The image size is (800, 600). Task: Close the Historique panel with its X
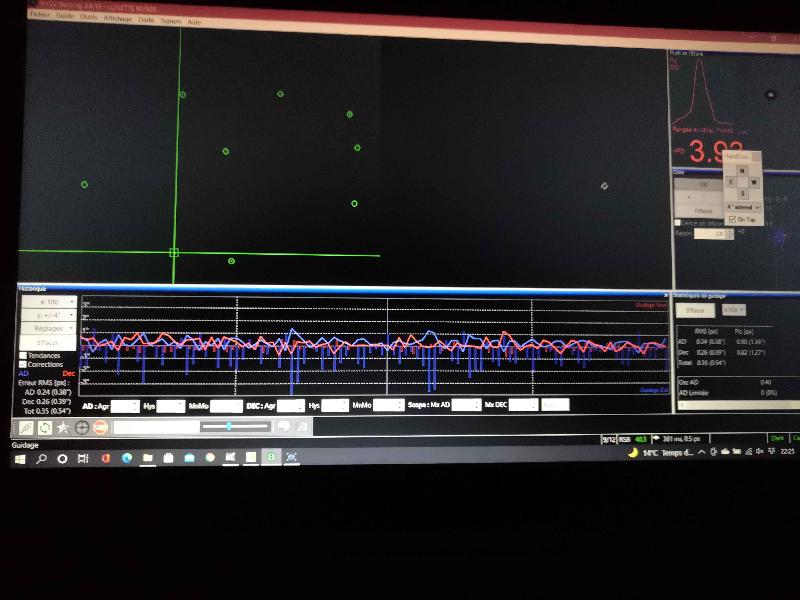click(666, 295)
